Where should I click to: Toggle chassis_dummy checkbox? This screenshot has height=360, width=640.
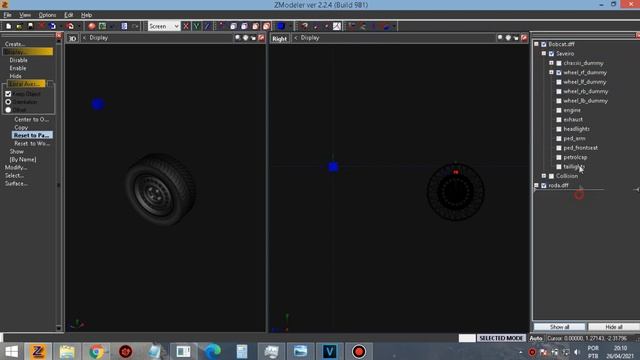[559, 63]
